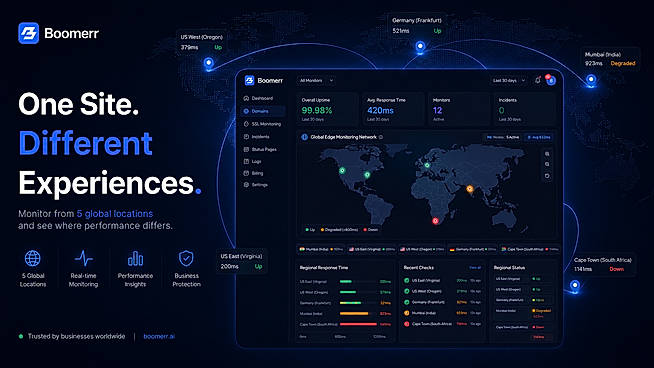Click the Virginia green marker on dashboard map
Screen dimensions: 654x368
(x=367, y=175)
